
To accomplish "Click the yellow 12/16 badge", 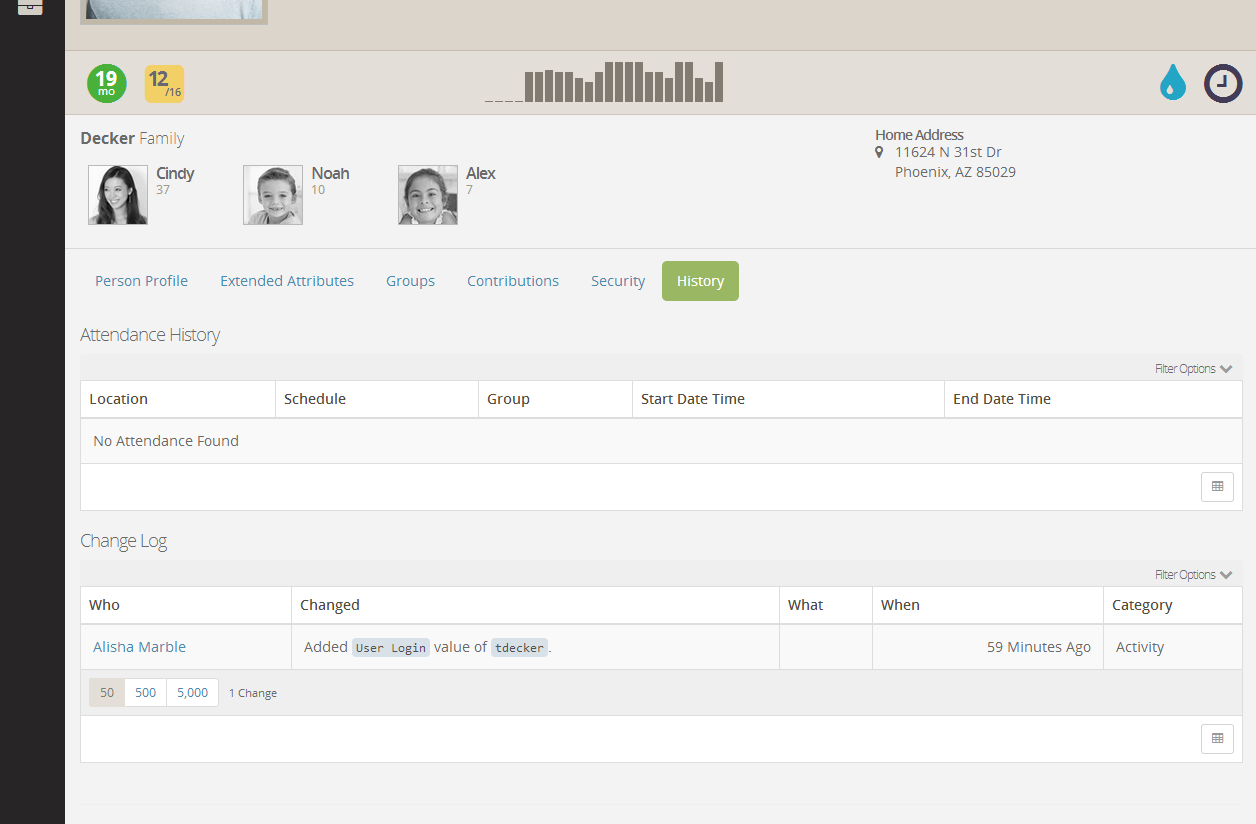I will click(x=164, y=84).
